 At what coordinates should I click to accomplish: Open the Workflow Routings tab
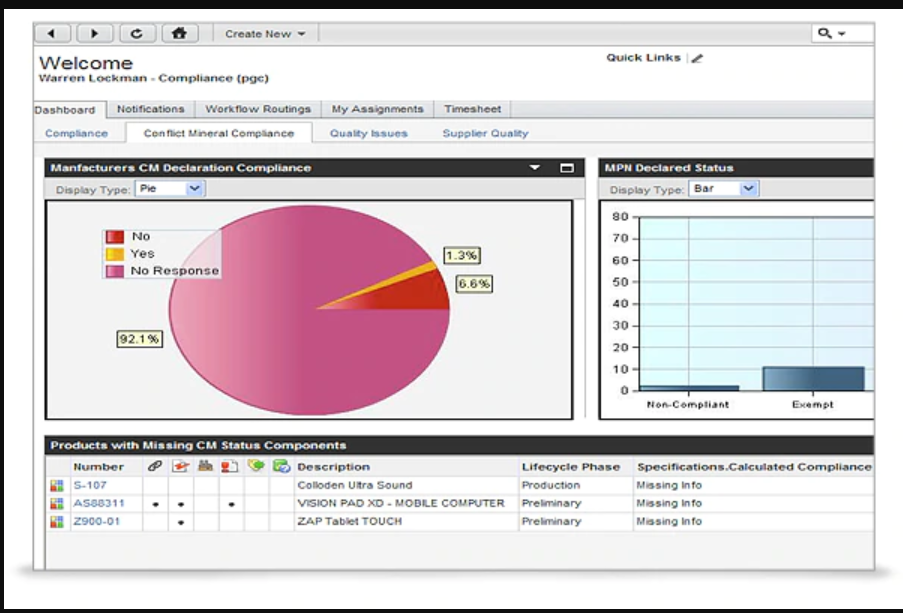tap(258, 109)
